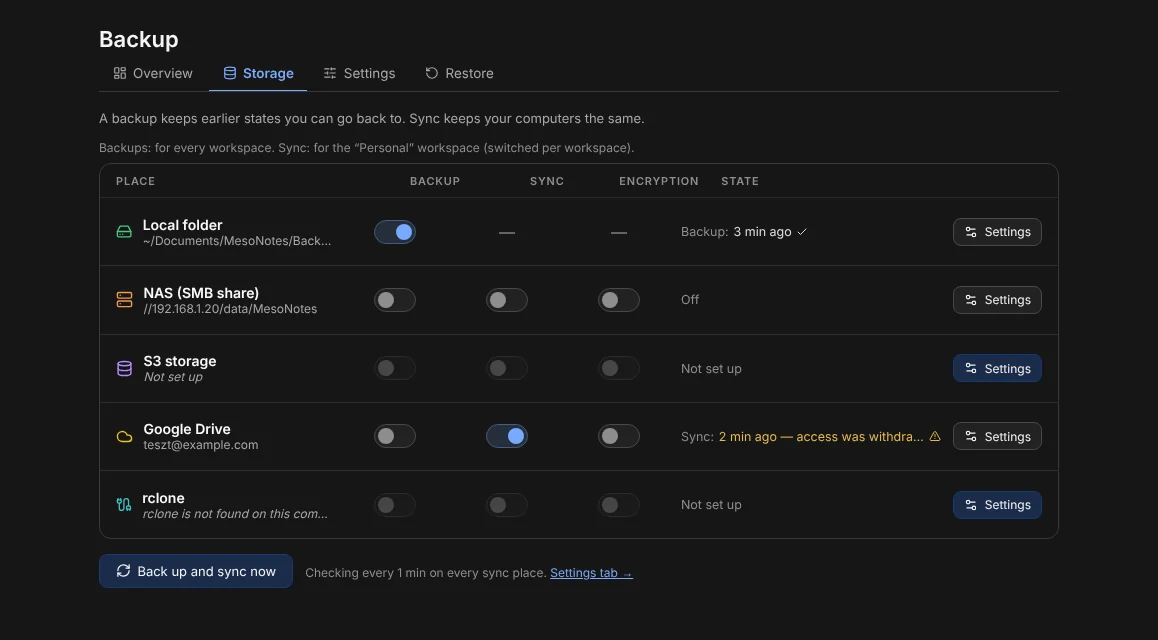Click the BACKUP column header
Image resolution: width=1158 pixels, height=640 pixels.
pos(435,181)
